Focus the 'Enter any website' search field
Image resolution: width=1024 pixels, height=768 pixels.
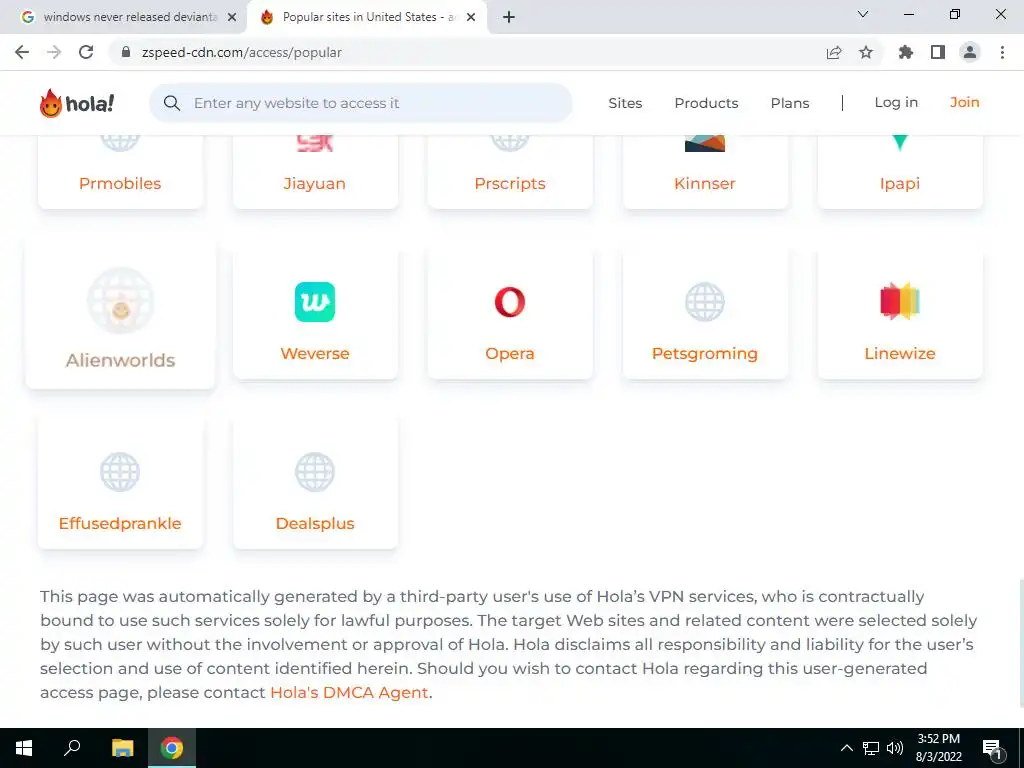(x=360, y=103)
